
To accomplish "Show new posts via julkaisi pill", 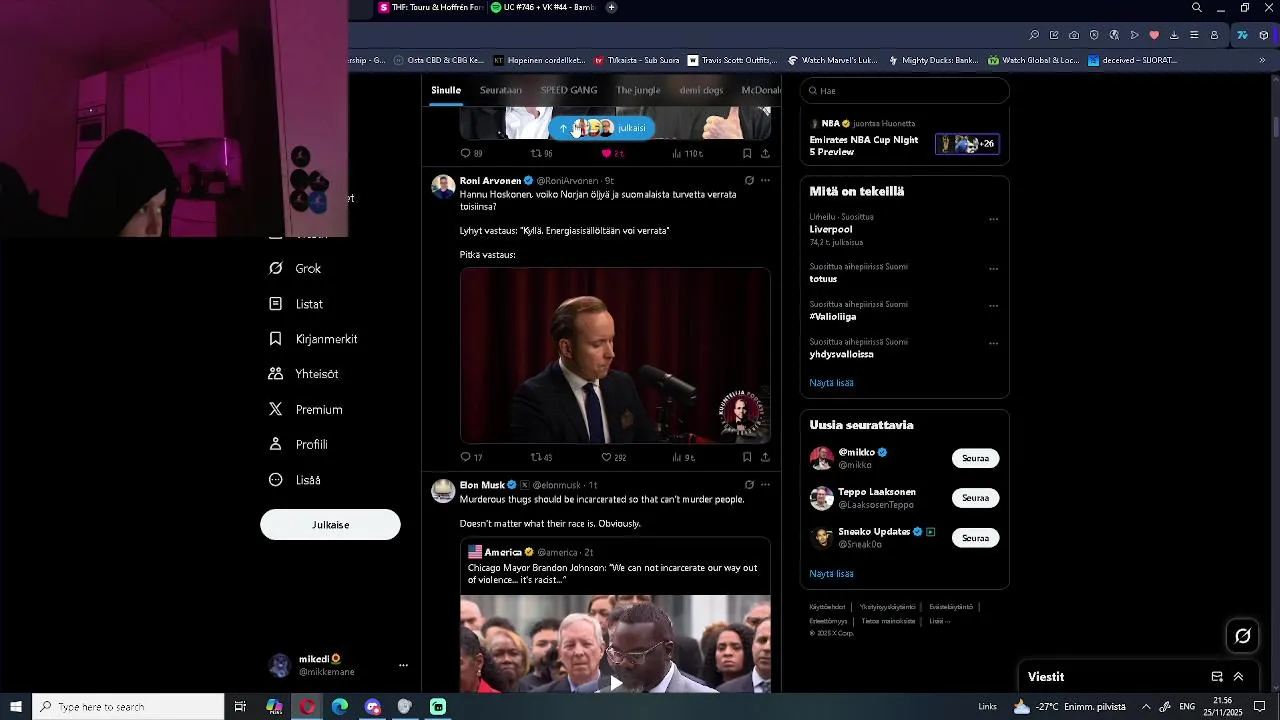I will [x=602, y=128].
